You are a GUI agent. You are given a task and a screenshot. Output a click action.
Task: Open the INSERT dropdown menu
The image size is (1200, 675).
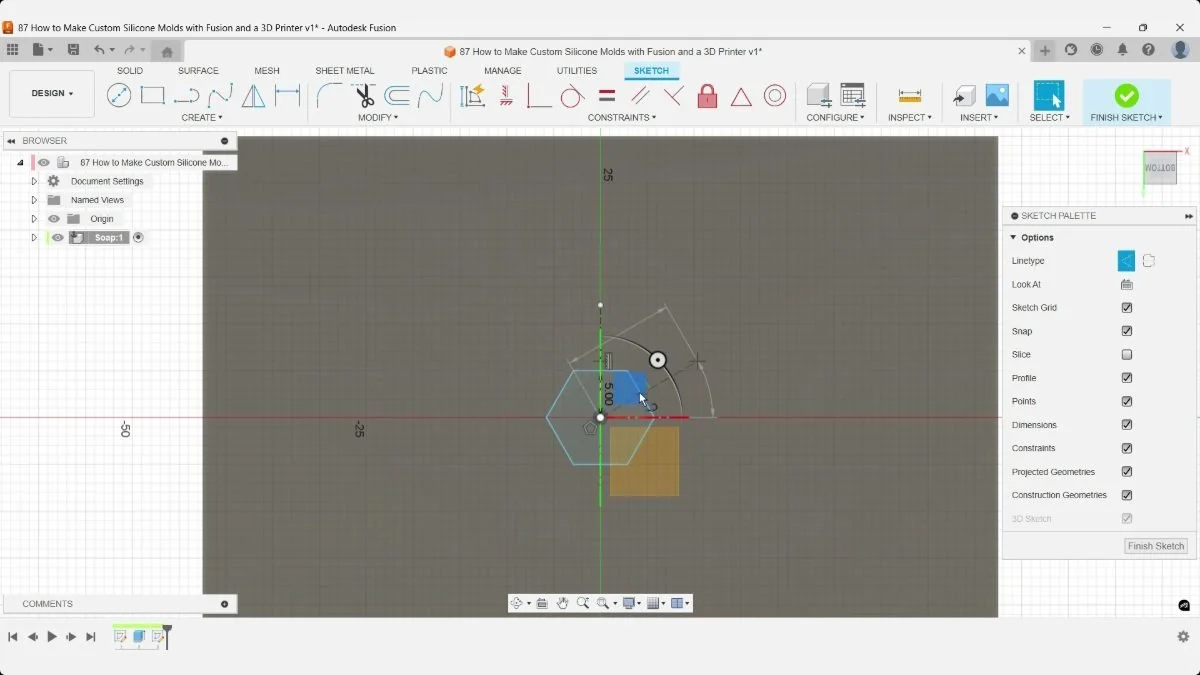pos(979,118)
